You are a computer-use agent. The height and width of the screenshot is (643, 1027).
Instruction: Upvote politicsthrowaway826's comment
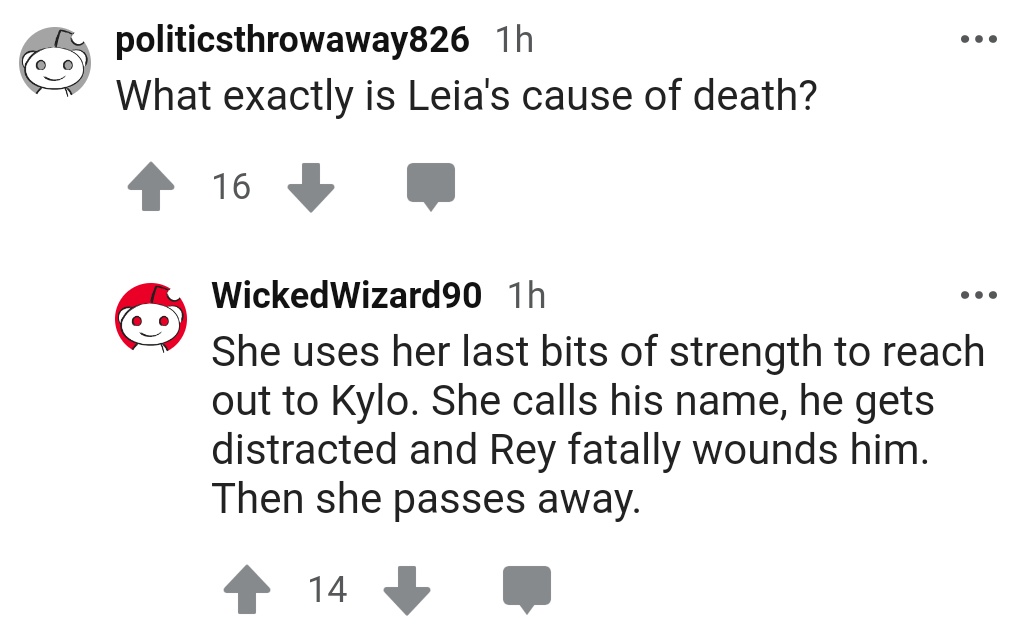[151, 187]
